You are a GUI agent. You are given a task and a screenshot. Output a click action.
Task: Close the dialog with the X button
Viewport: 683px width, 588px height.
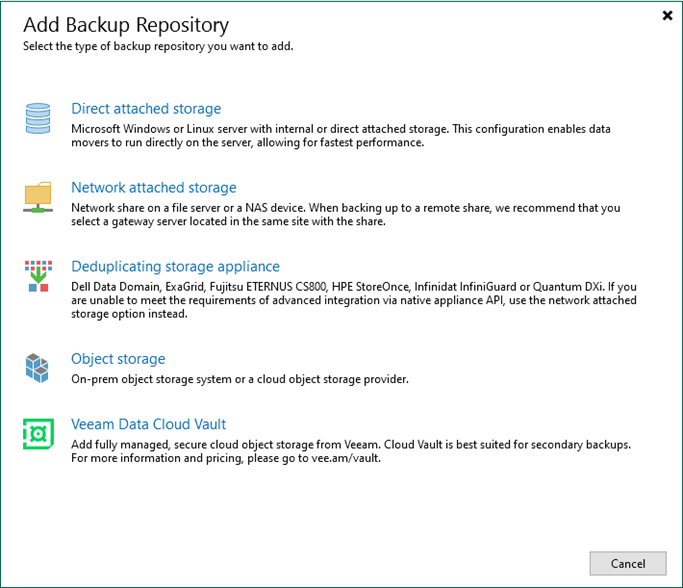667,16
